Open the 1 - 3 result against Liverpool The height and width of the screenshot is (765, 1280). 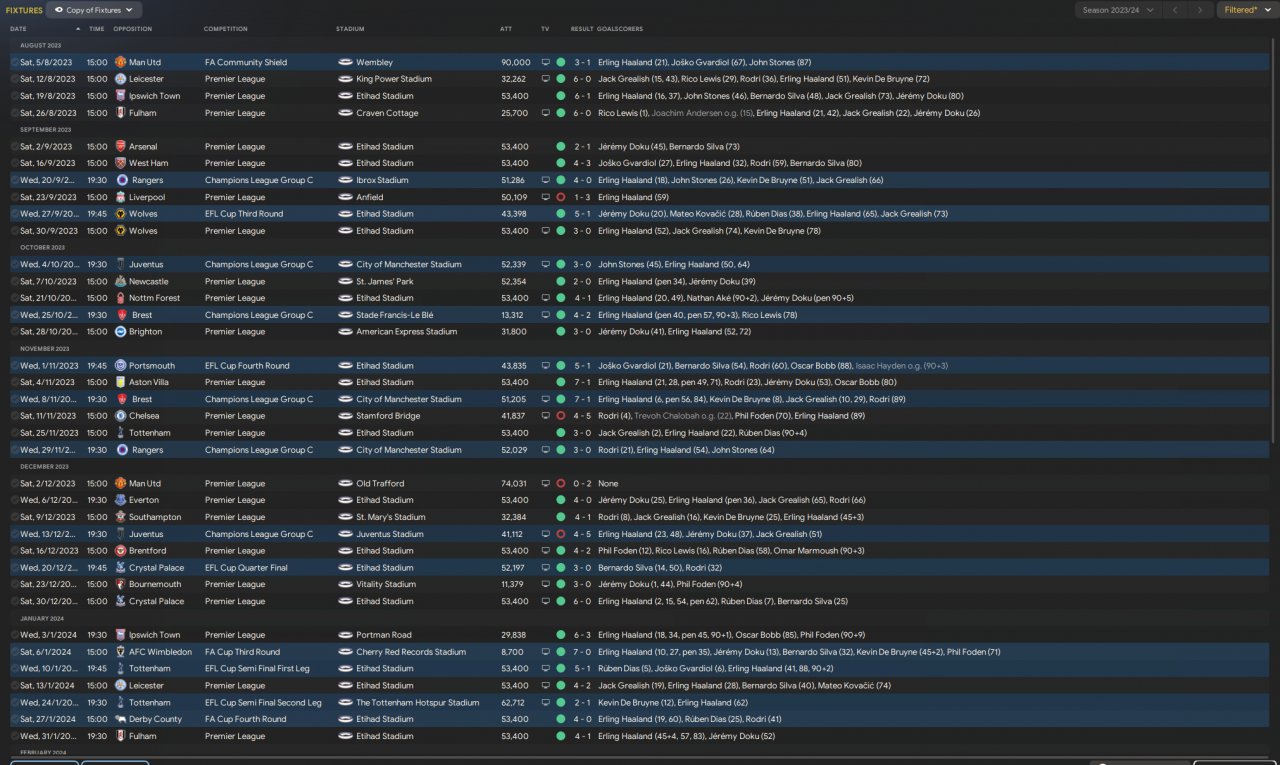583,197
